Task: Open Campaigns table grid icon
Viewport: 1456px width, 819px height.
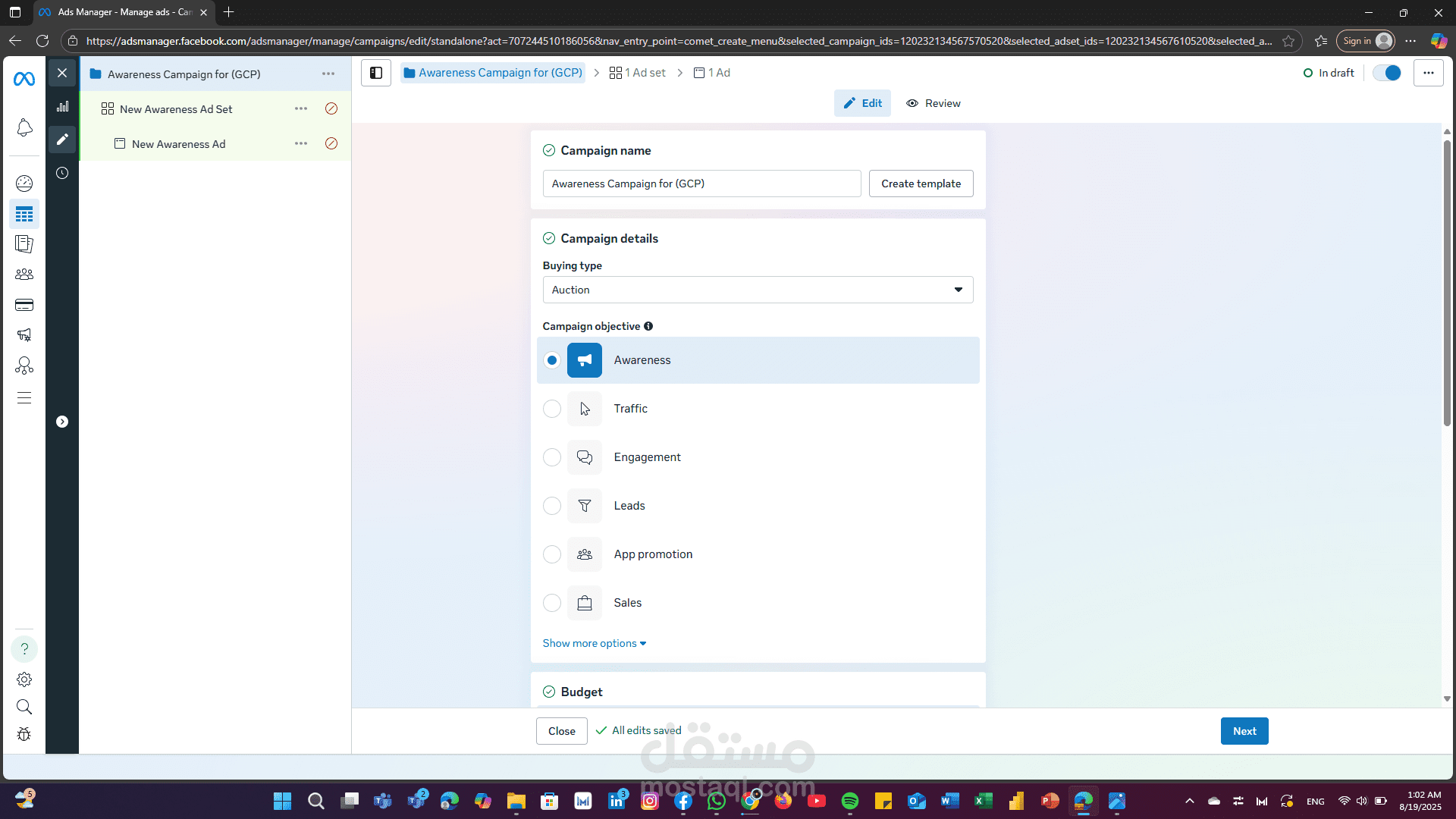Action: (24, 214)
